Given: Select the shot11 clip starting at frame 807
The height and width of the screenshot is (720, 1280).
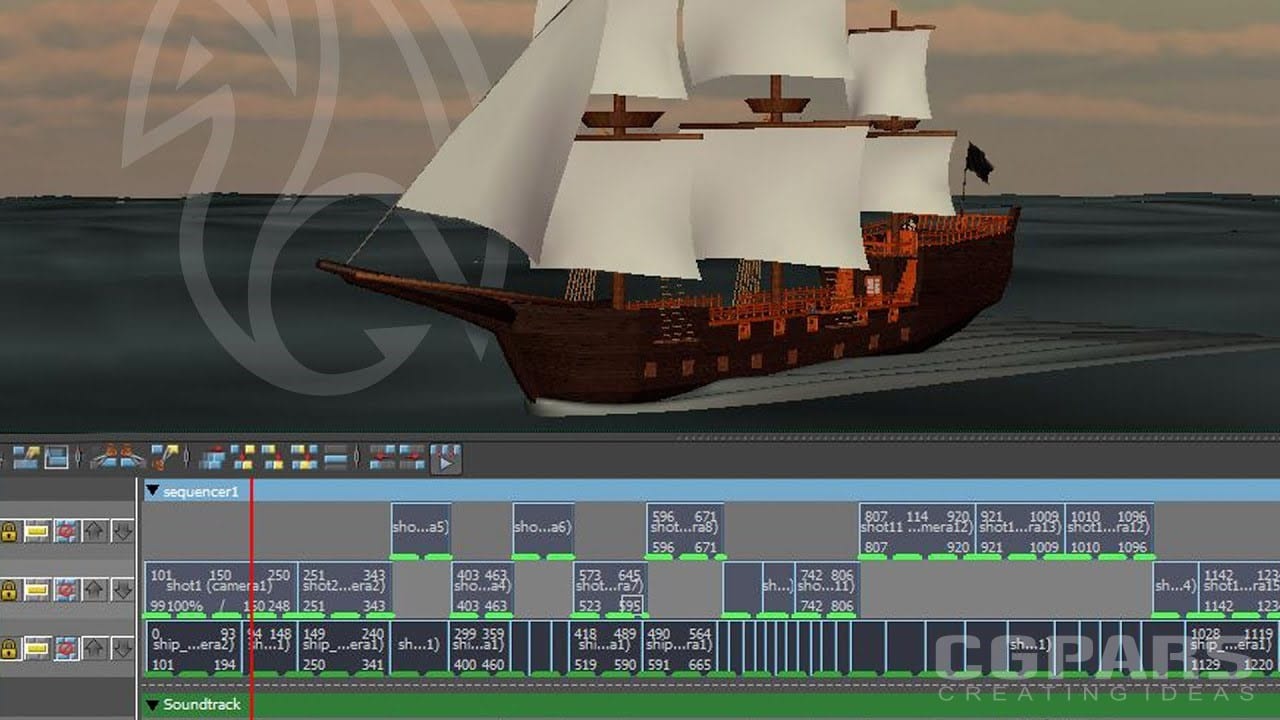Looking at the screenshot, I should [x=915, y=528].
